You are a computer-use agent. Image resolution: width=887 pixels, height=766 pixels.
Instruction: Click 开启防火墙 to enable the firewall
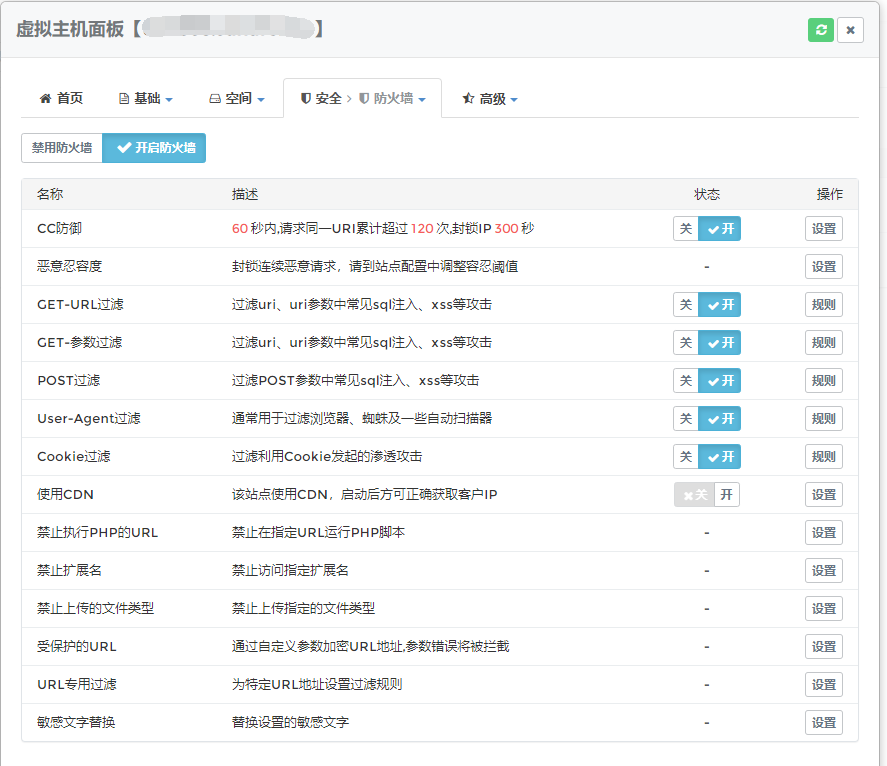[154, 148]
